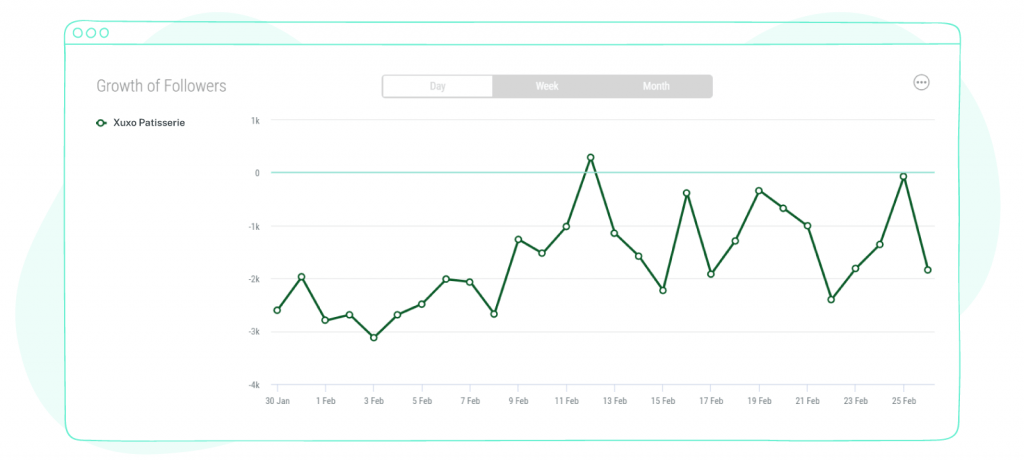Image resolution: width=1024 pixels, height=461 pixels.
Task: Click the second window control circle
Action: tap(91, 33)
